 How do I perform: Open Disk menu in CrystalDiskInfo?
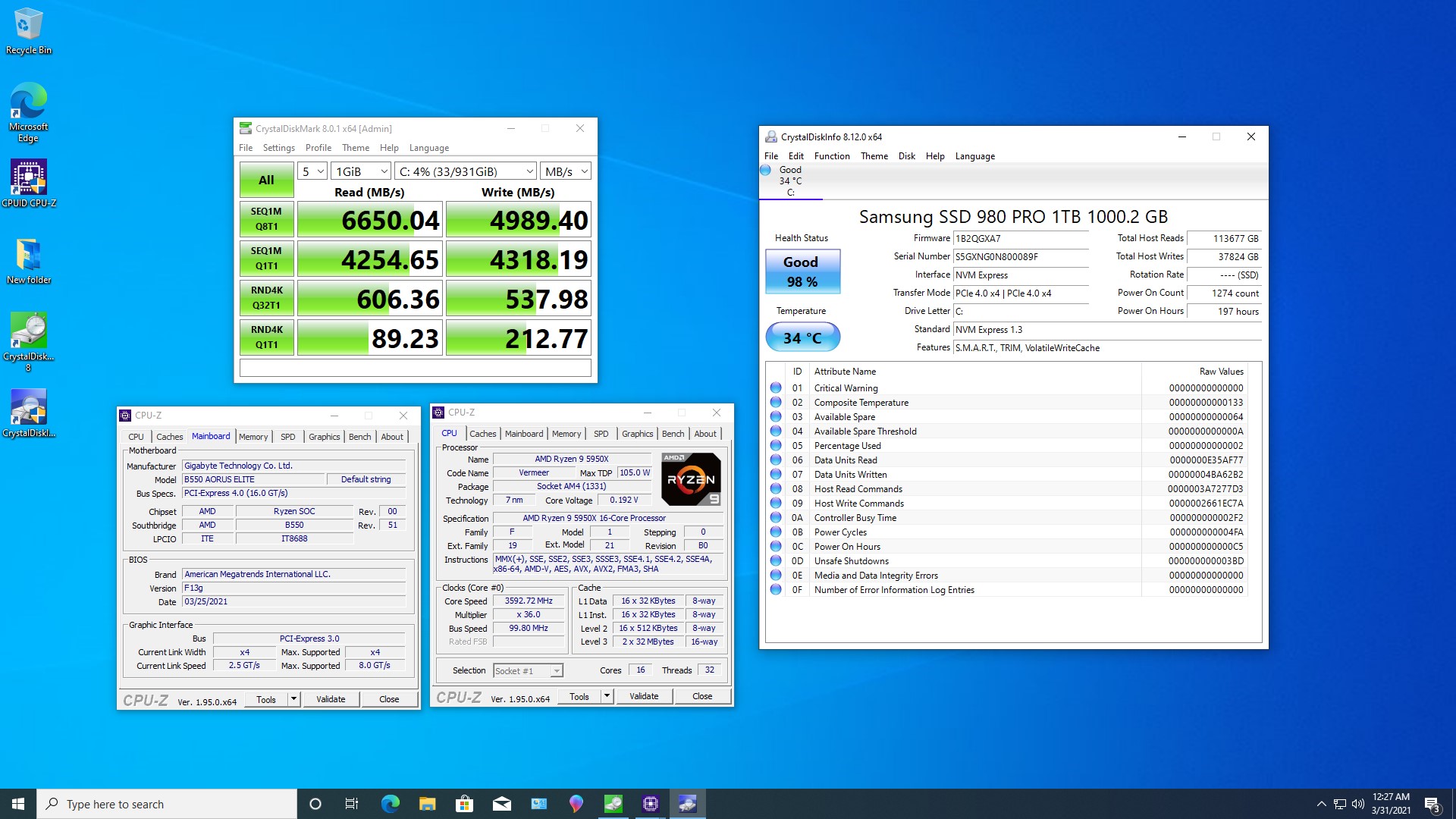[x=907, y=156]
